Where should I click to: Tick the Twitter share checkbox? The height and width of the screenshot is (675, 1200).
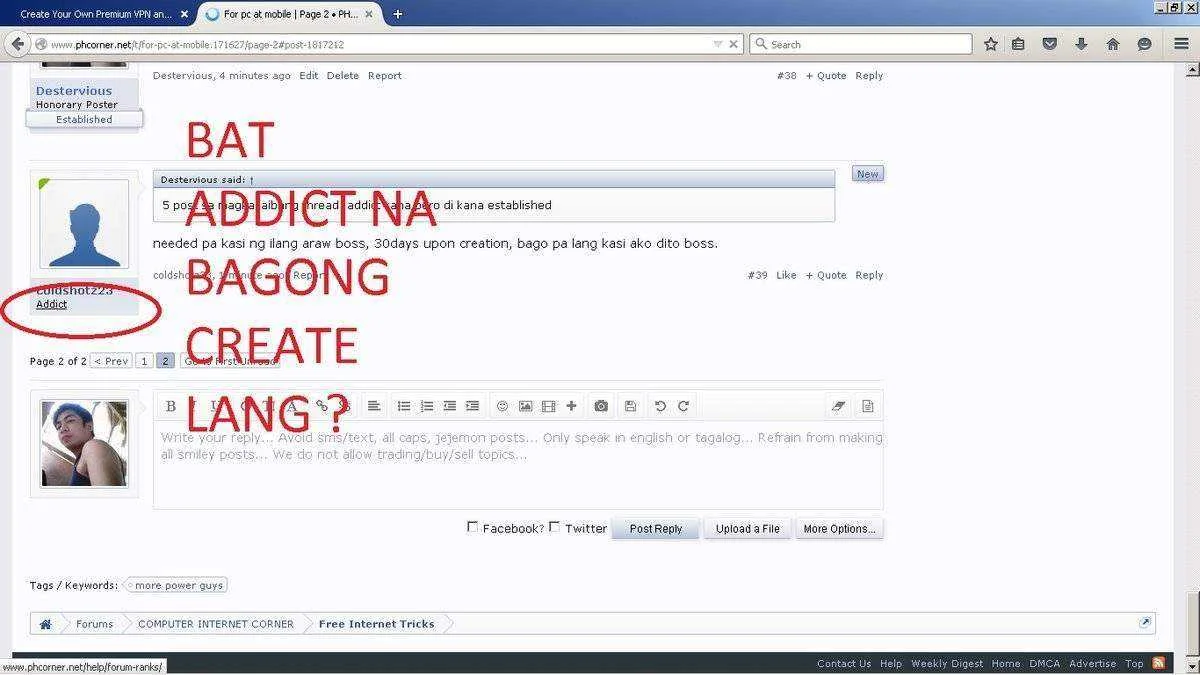(555, 527)
